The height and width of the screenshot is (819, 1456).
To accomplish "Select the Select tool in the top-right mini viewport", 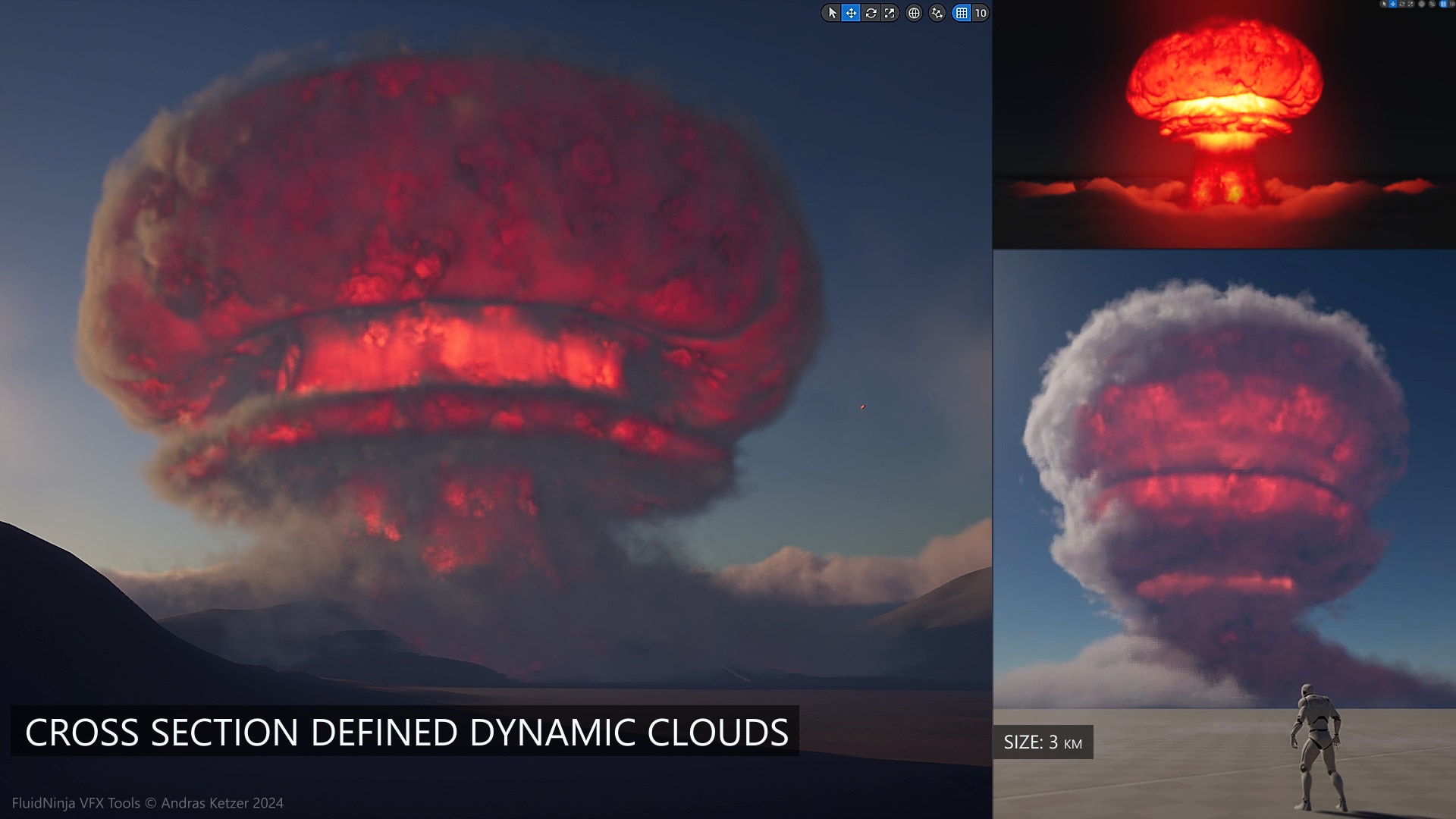I will (1384, 4).
